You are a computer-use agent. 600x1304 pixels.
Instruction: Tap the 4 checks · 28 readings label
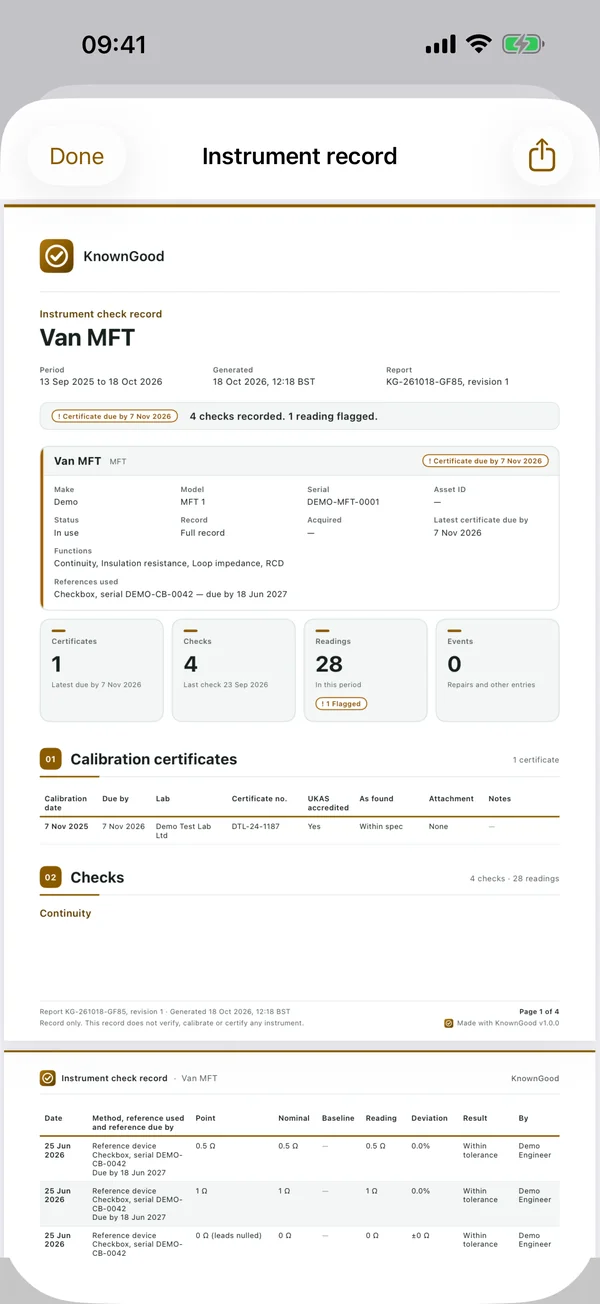[514, 878]
